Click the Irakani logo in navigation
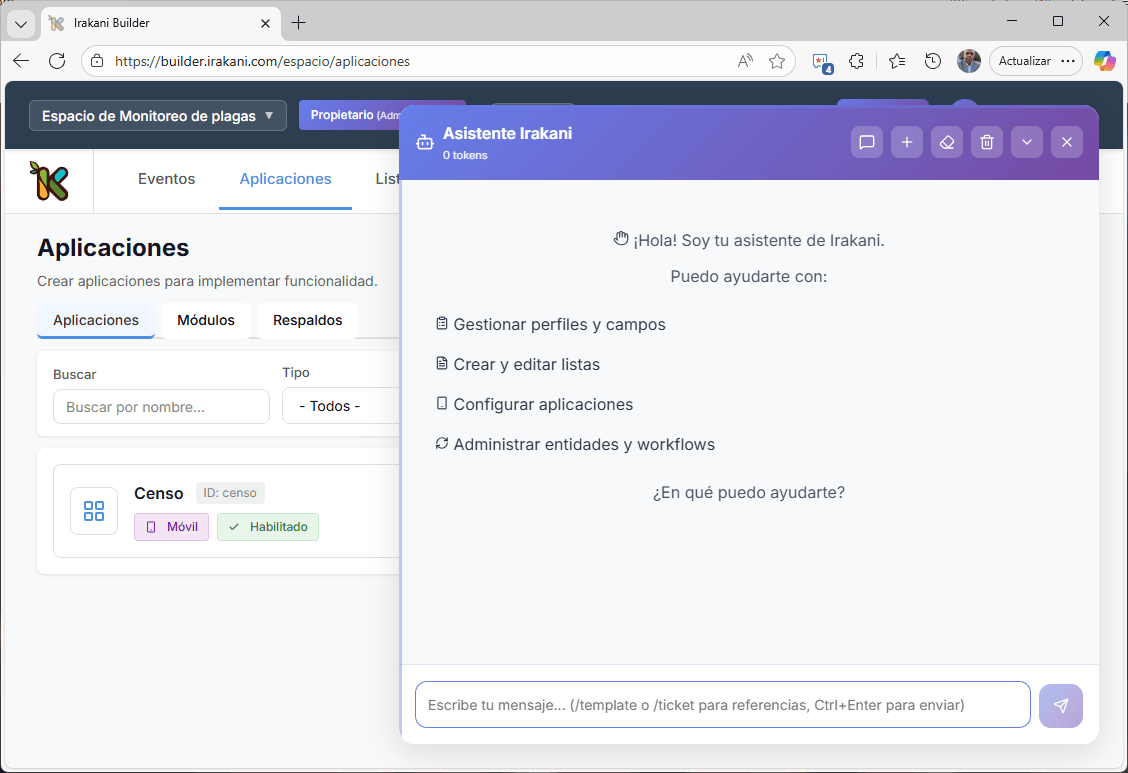Viewport: 1128px width, 773px height. tap(49, 181)
